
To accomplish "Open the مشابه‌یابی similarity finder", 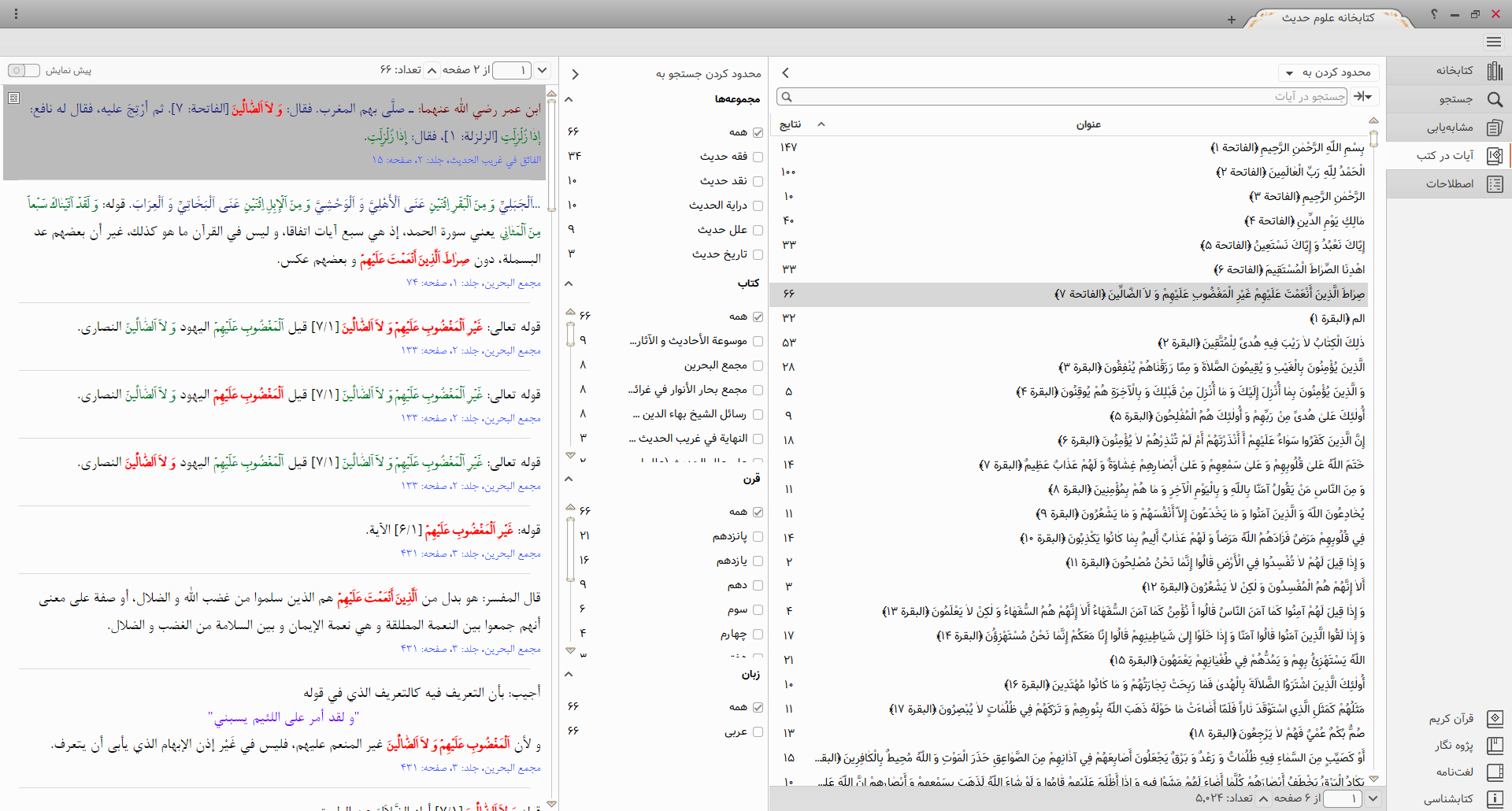I will click(1449, 128).
